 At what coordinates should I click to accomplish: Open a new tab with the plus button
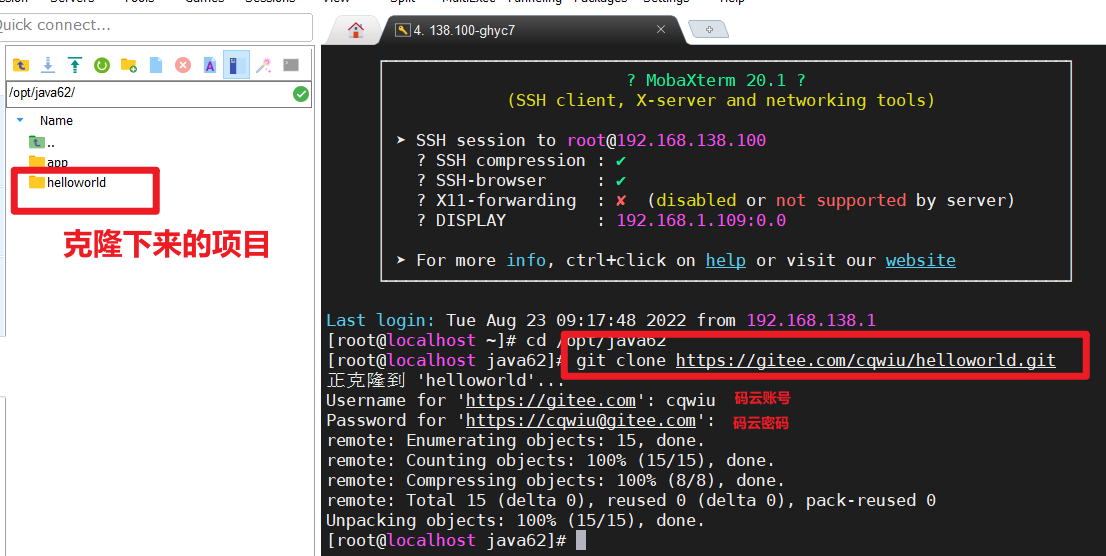709,30
